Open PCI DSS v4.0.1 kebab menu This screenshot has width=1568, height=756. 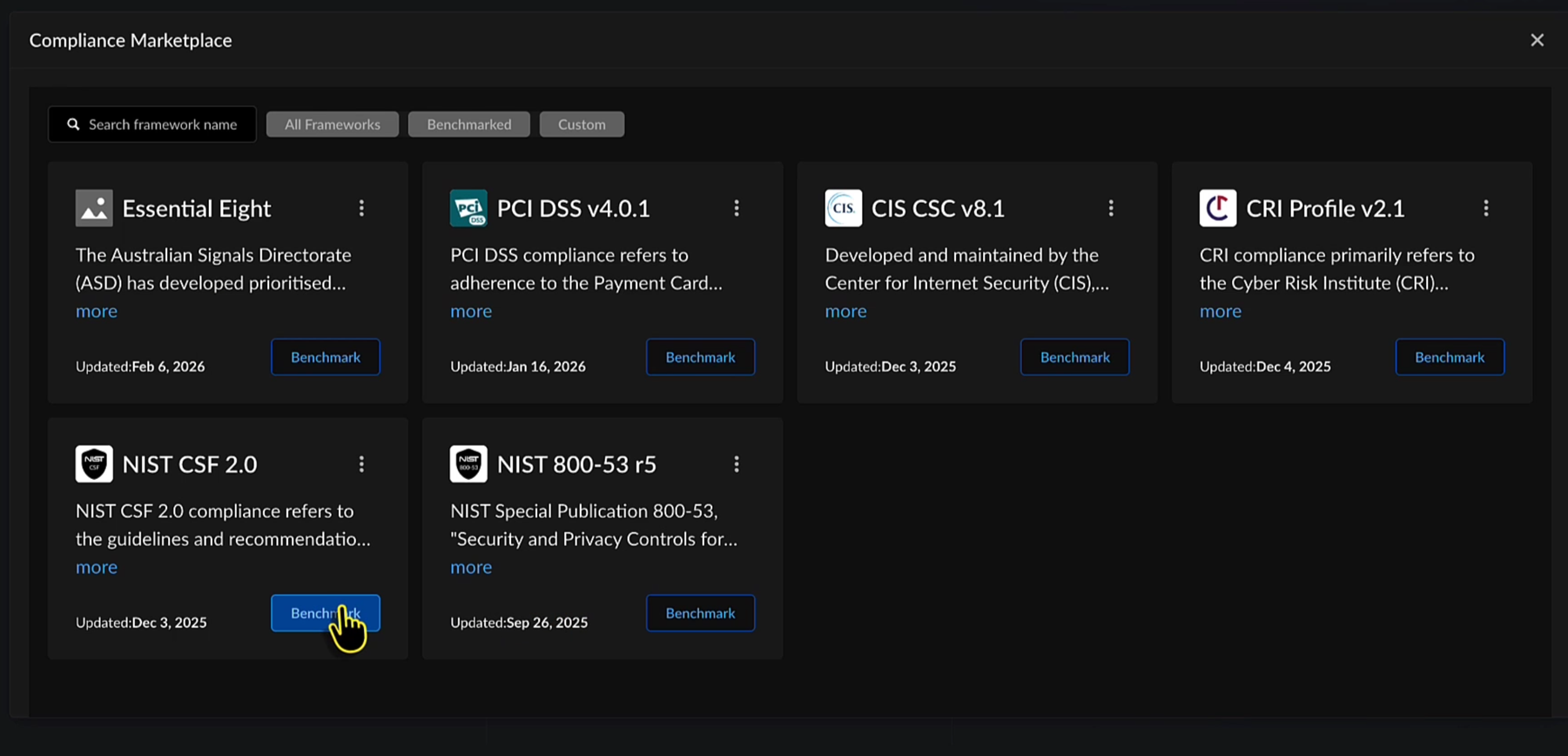pos(737,208)
